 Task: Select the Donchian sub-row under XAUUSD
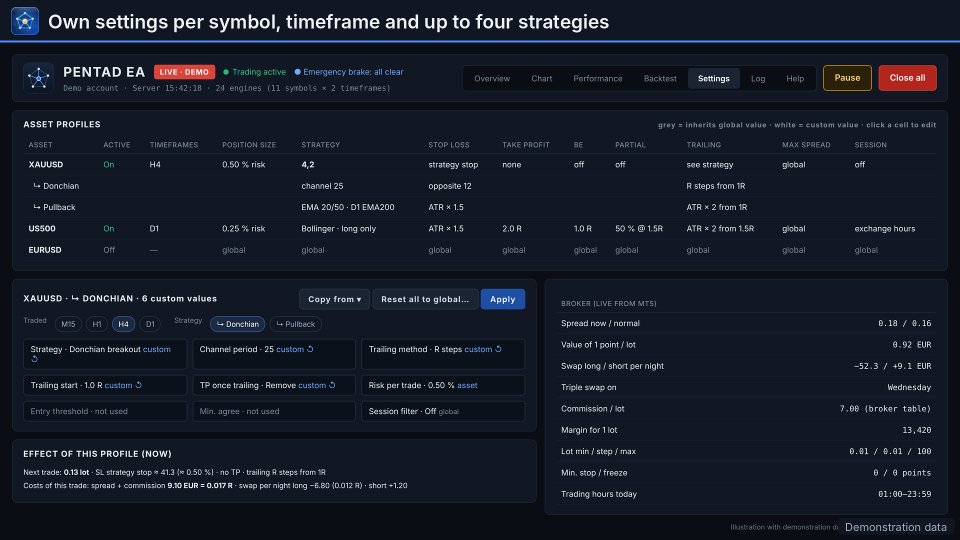pos(56,186)
